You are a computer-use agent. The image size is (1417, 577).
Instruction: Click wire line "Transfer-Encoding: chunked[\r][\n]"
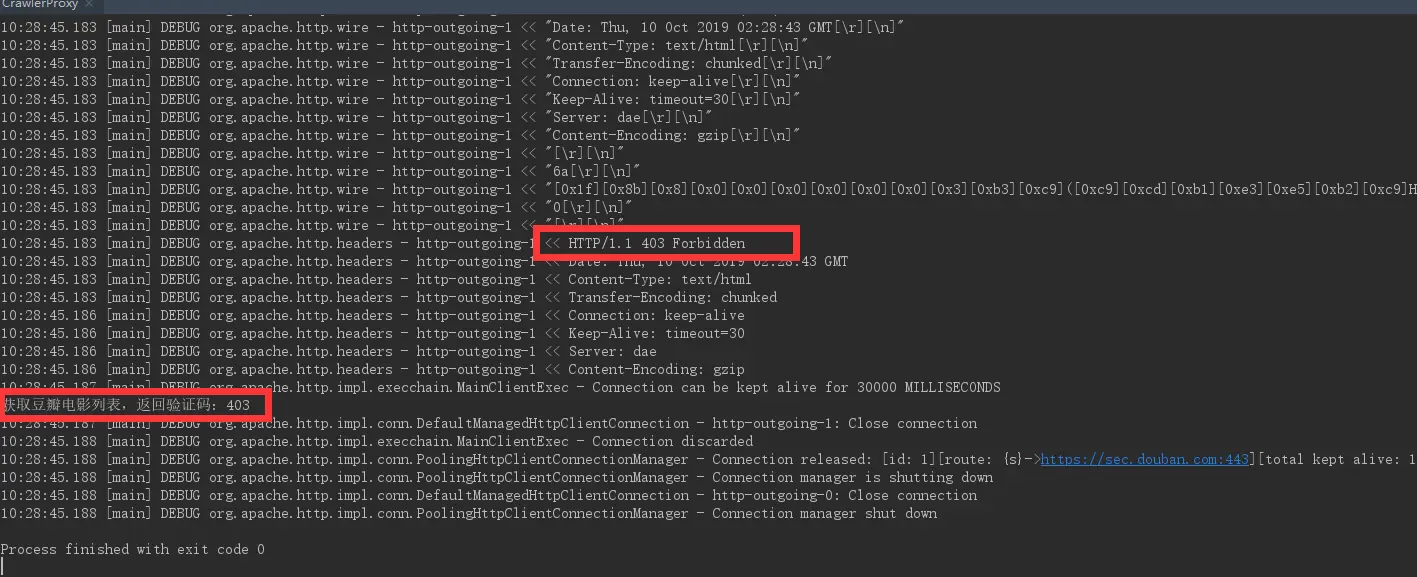tap(416, 63)
